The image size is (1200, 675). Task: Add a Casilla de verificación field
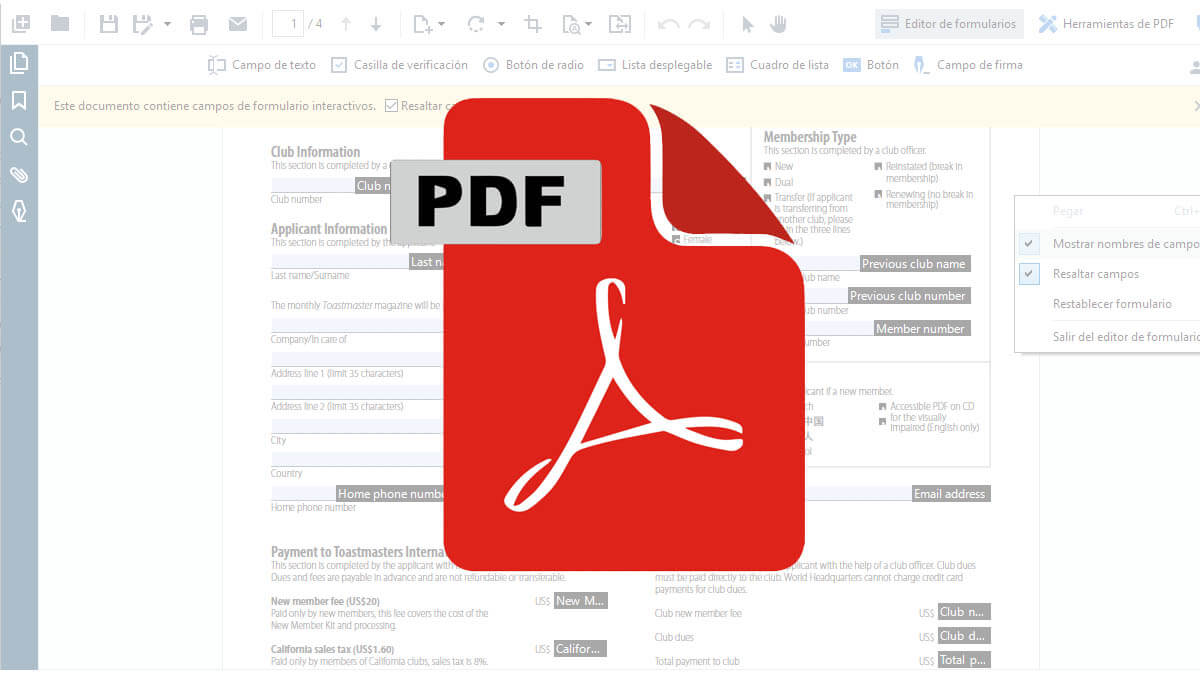tap(400, 65)
